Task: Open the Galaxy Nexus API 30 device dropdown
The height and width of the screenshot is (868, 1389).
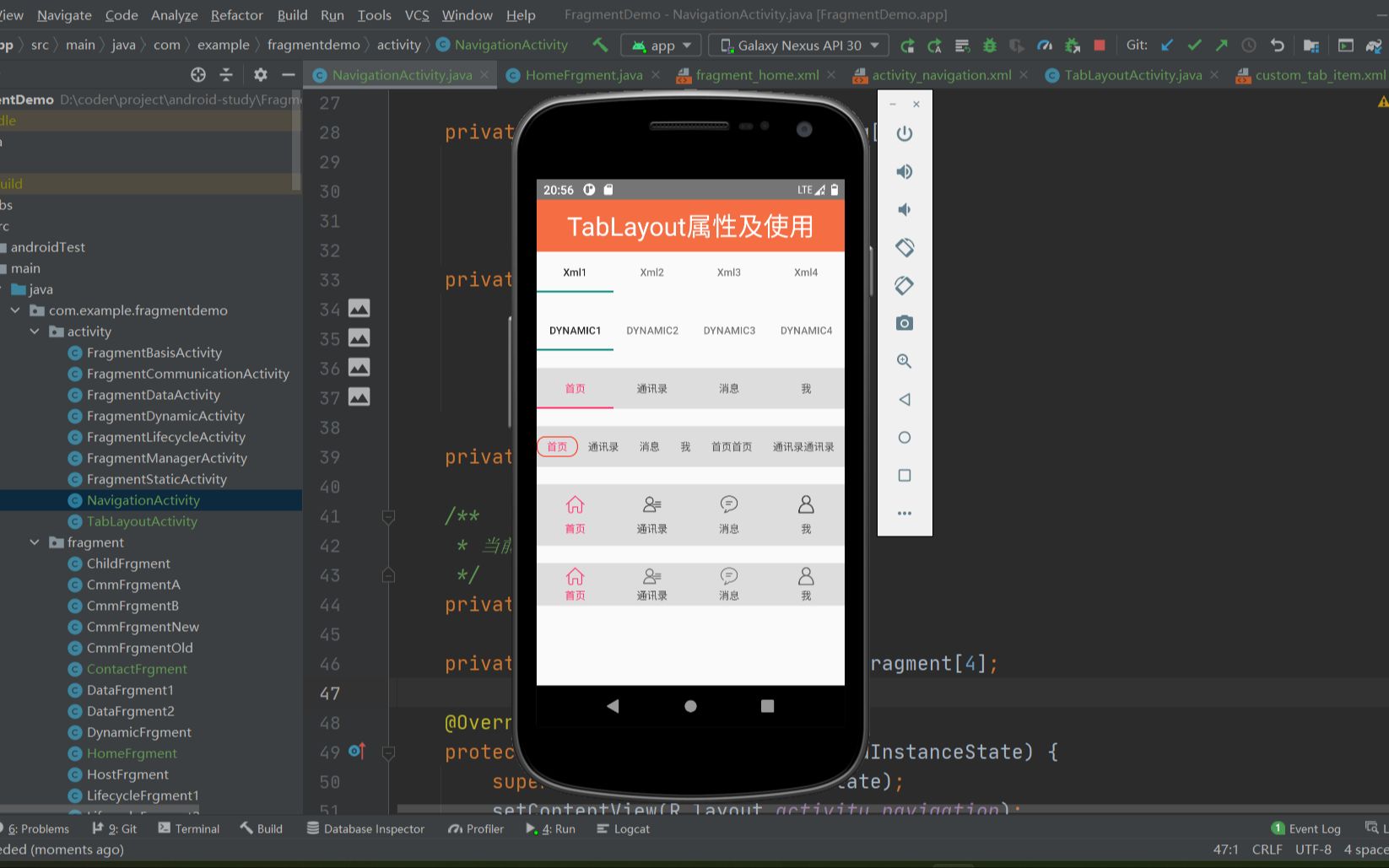Action: click(x=797, y=45)
